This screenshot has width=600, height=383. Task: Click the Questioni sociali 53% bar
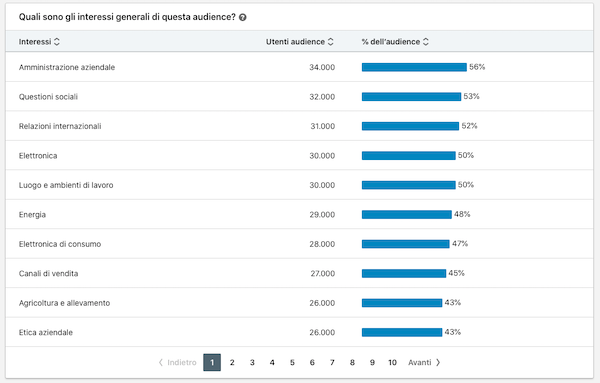tap(411, 97)
